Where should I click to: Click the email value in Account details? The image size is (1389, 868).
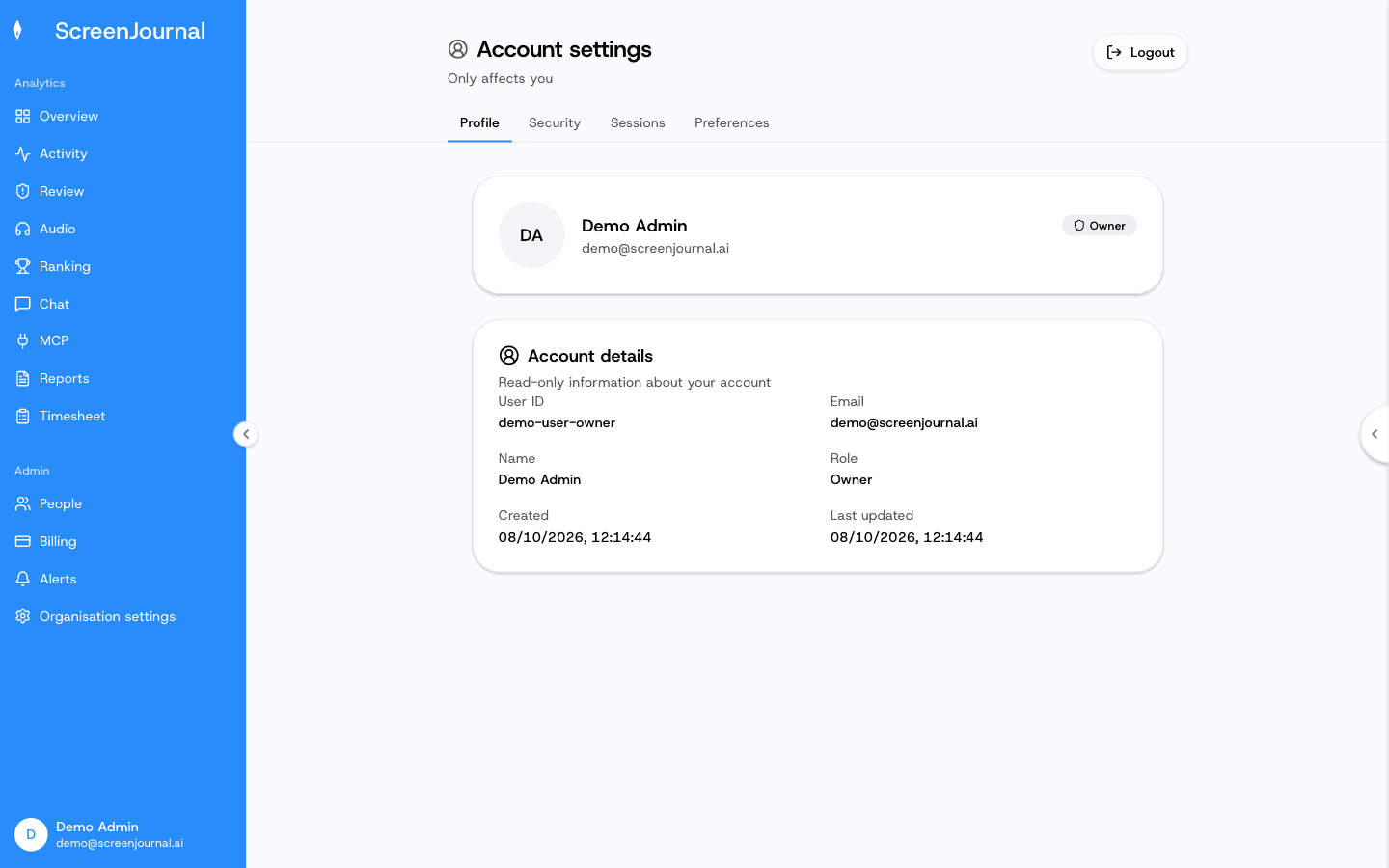point(904,423)
